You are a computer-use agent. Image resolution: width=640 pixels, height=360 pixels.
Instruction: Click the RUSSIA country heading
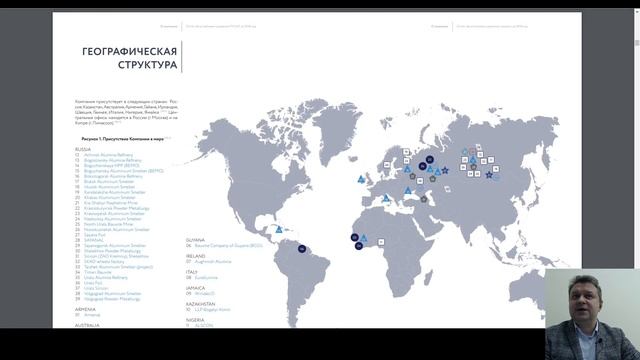point(83,149)
